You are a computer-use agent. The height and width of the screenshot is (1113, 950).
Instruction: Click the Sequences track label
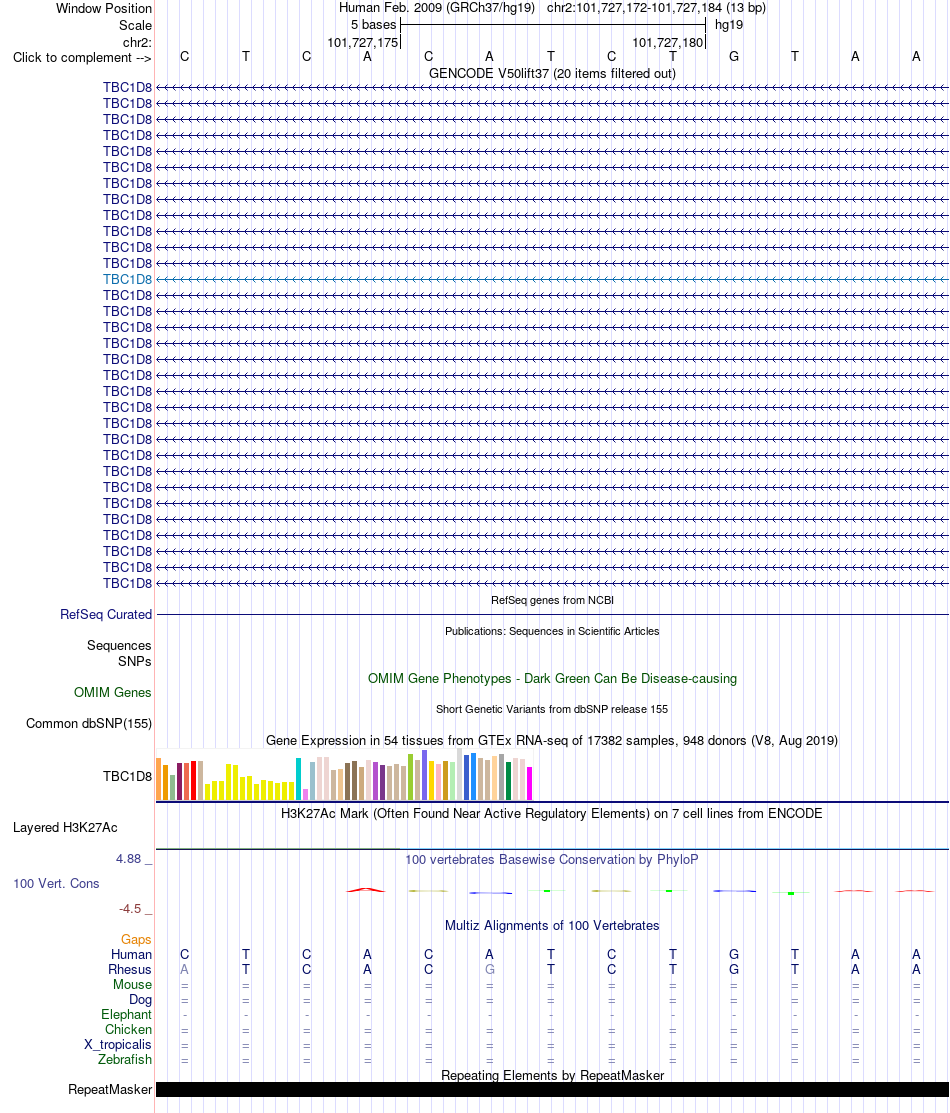point(119,646)
